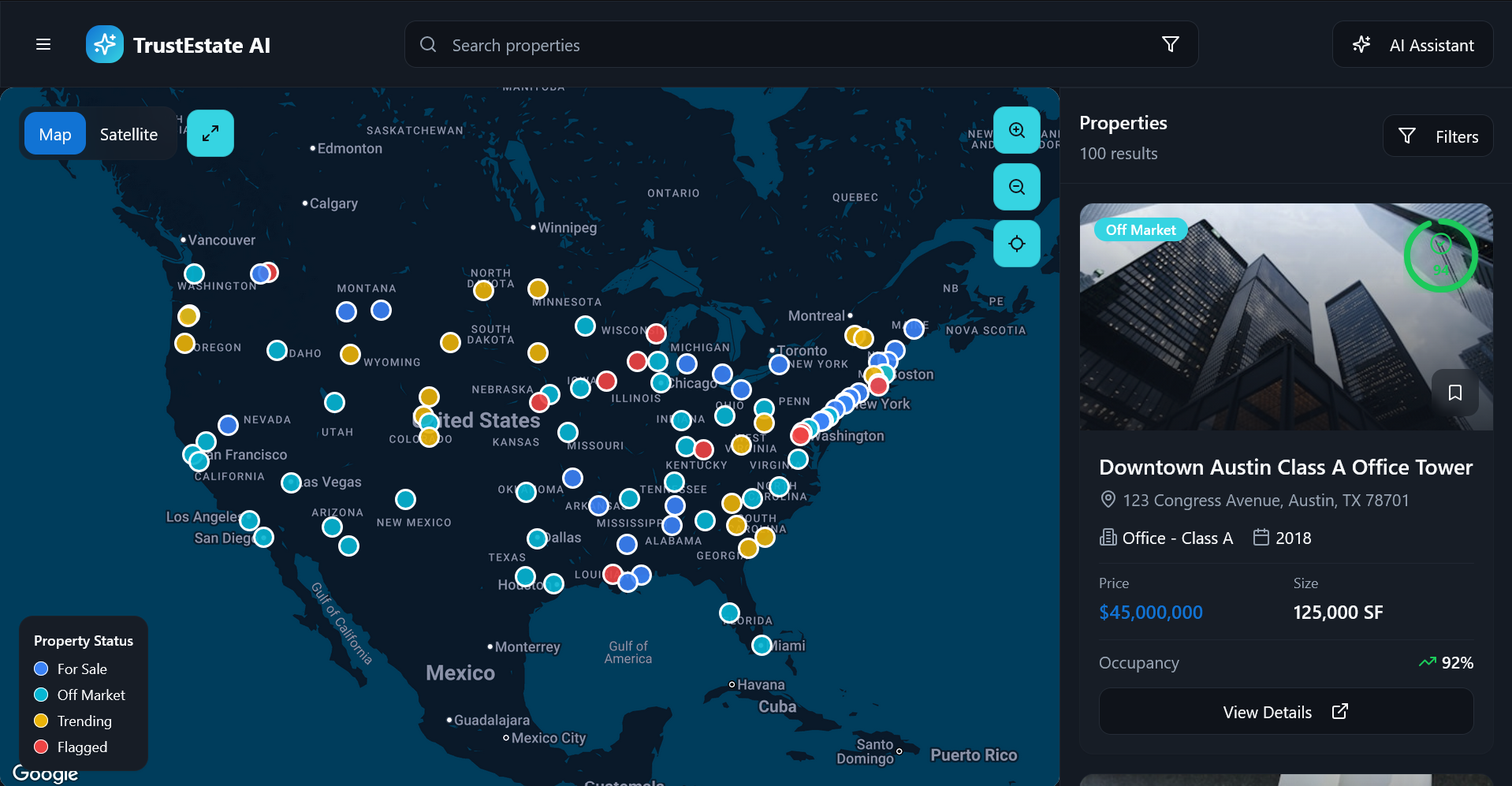Open the AI Assistant
Screen dimensions: 1512x786
(x=1413, y=44)
